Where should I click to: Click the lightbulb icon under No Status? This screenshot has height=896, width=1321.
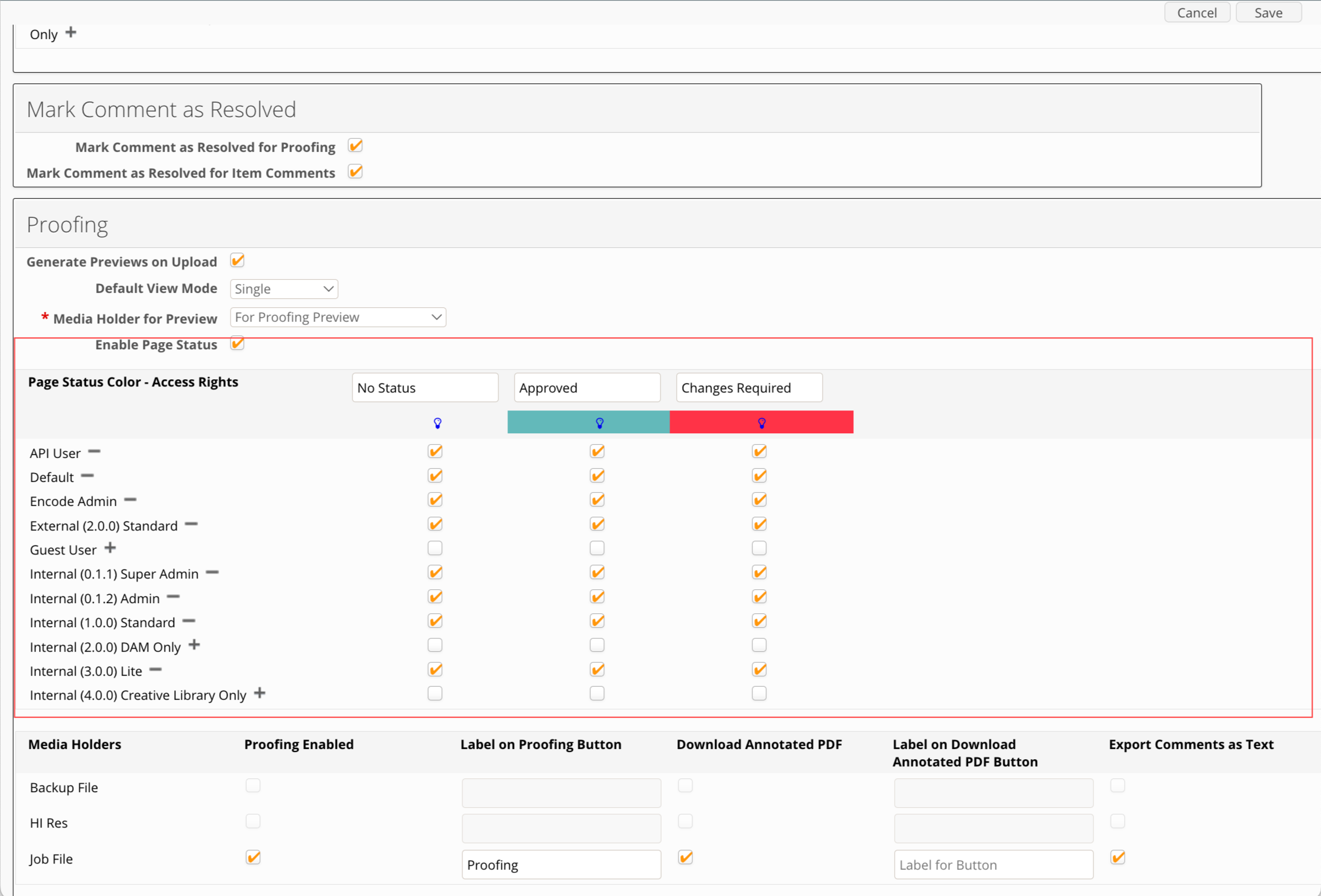click(438, 423)
